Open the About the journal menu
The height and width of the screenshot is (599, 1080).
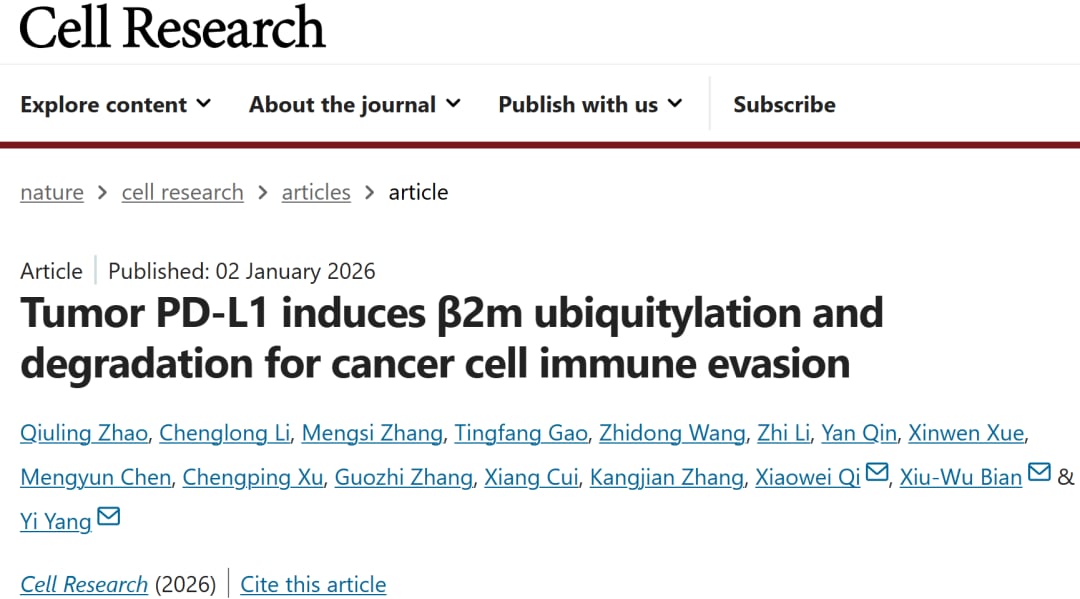point(354,104)
